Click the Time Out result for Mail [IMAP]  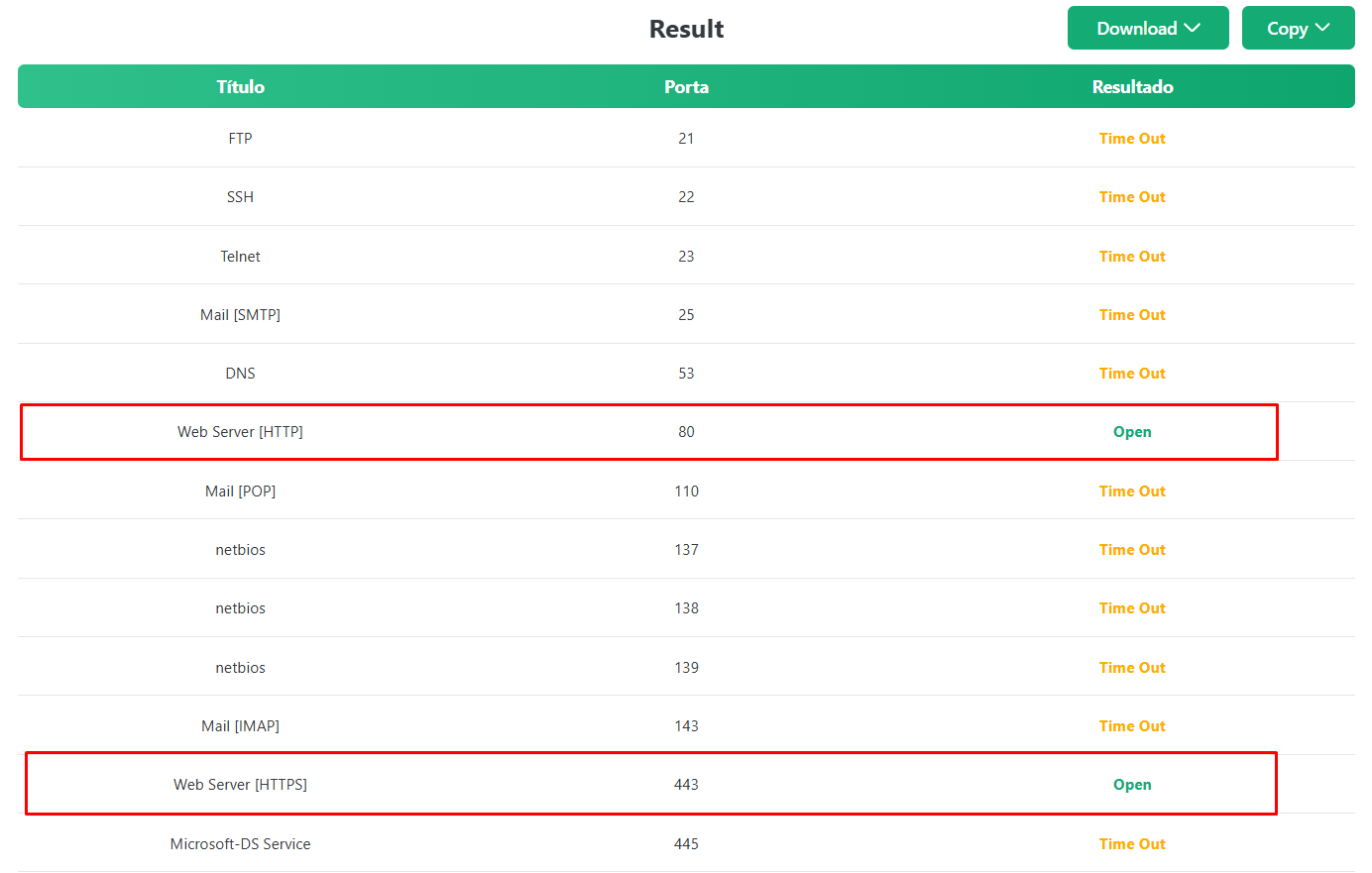(x=1132, y=726)
